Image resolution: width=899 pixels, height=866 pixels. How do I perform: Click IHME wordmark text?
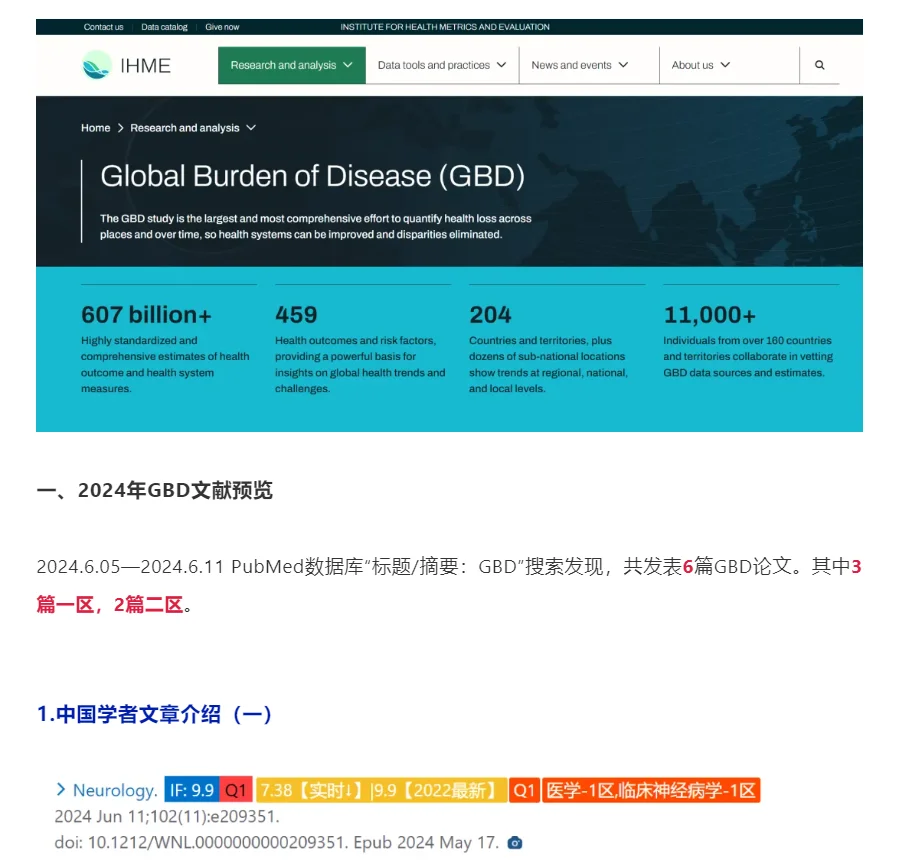146,66
